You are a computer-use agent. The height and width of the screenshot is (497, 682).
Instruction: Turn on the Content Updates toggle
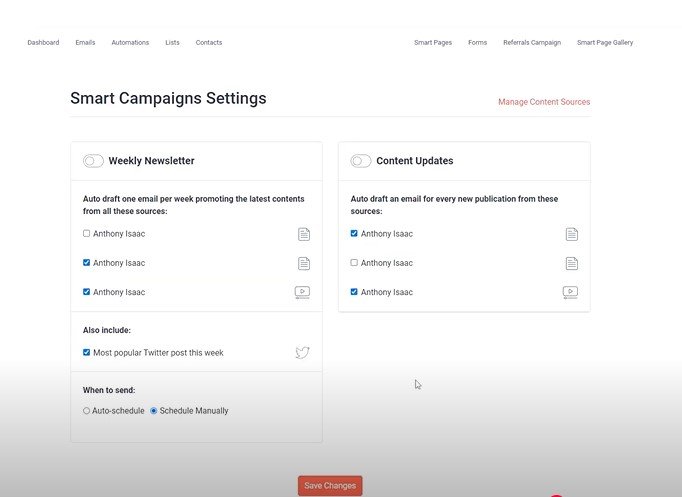click(x=361, y=161)
